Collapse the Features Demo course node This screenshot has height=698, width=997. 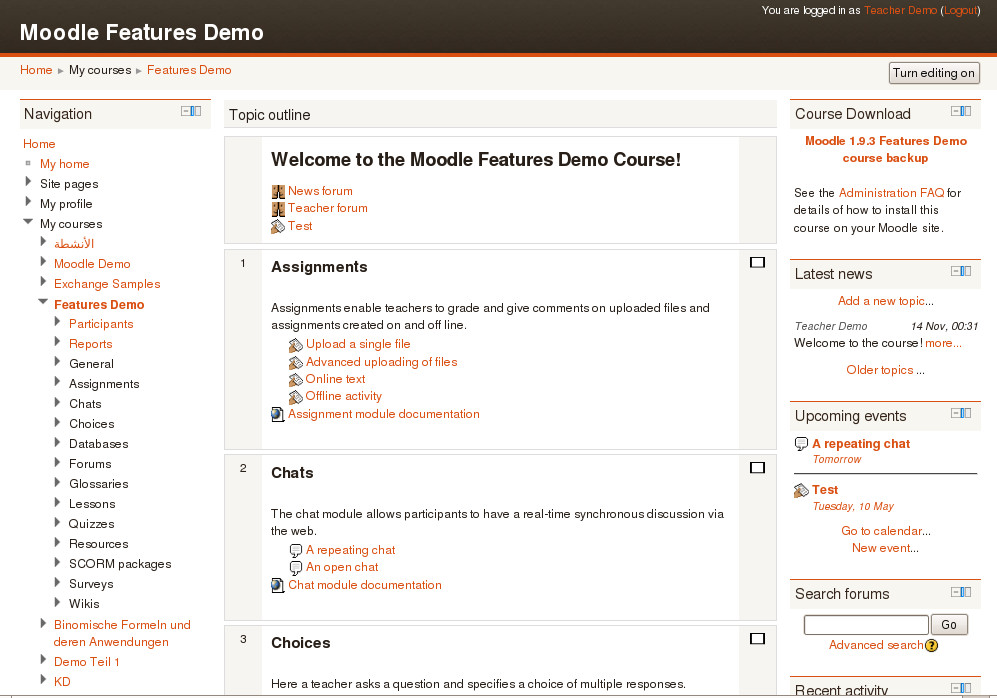[x=43, y=302]
